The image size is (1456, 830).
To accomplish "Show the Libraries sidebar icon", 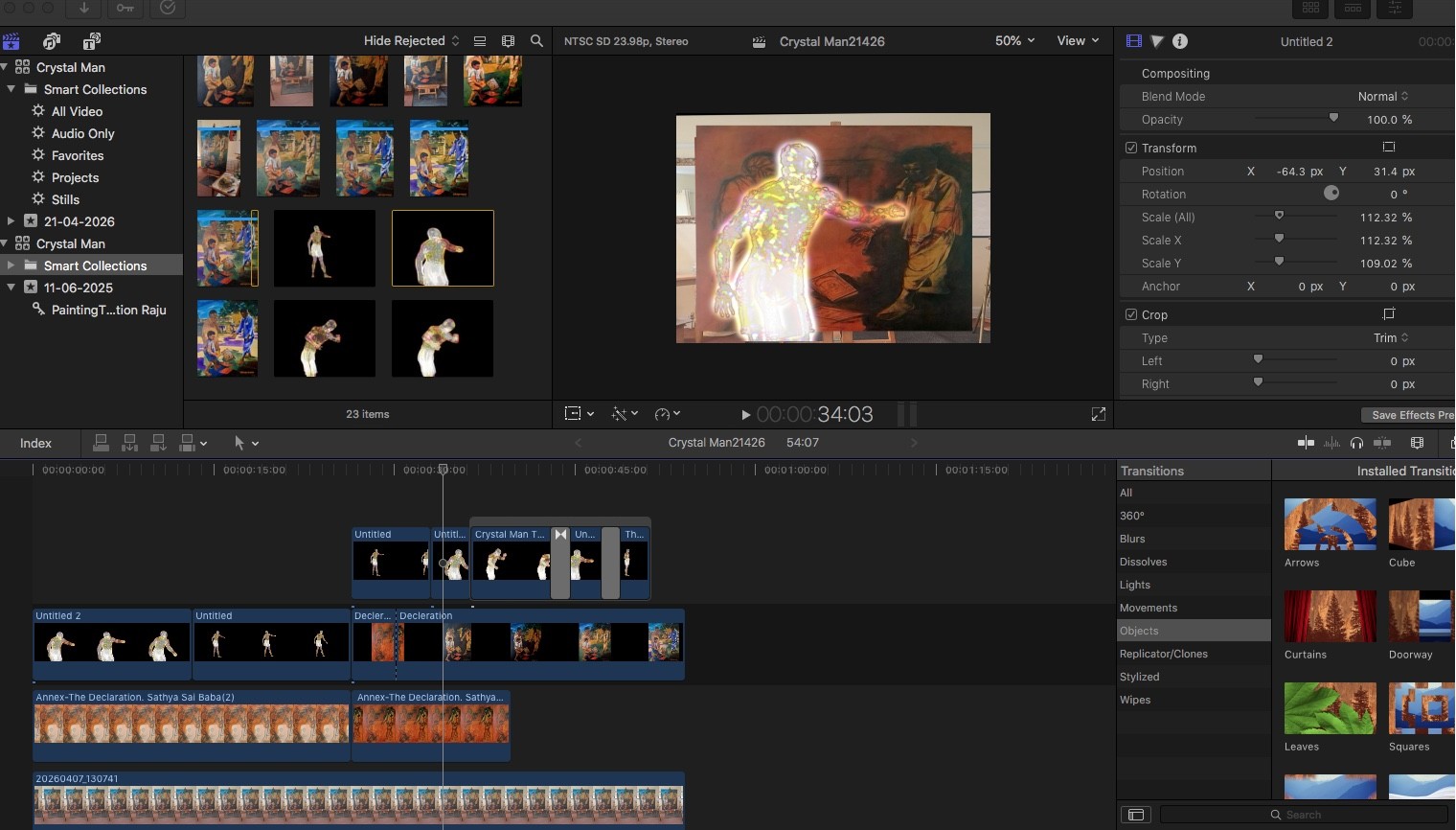I will (x=11, y=41).
